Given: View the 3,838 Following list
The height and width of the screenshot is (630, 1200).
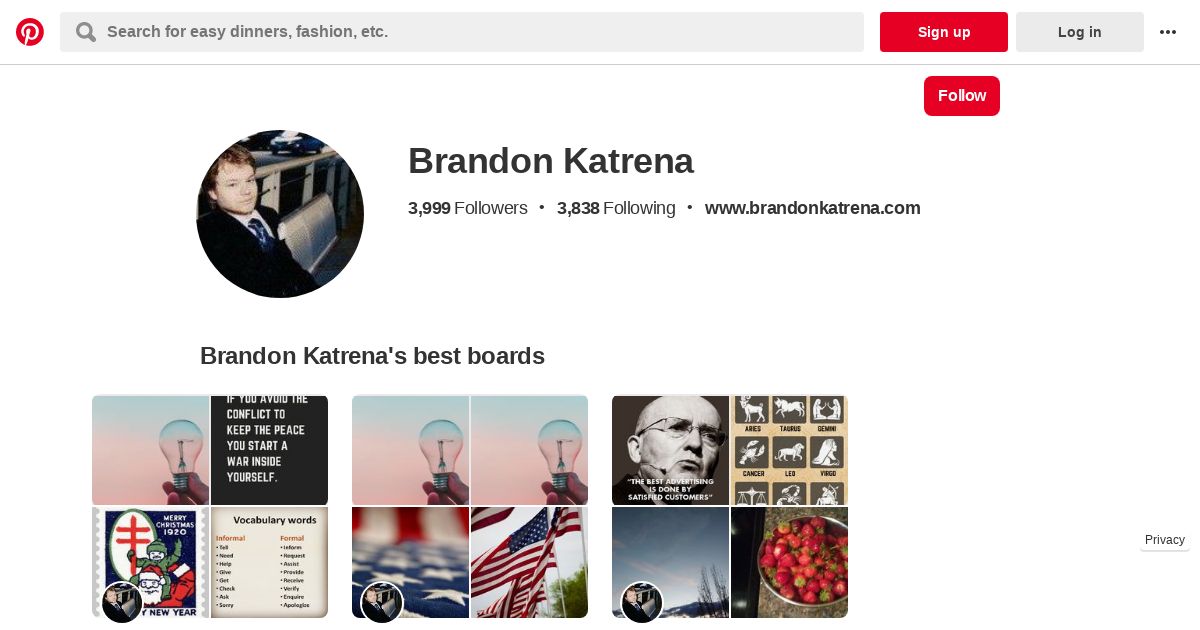Looking at the screenshot, I should [616, 208].
